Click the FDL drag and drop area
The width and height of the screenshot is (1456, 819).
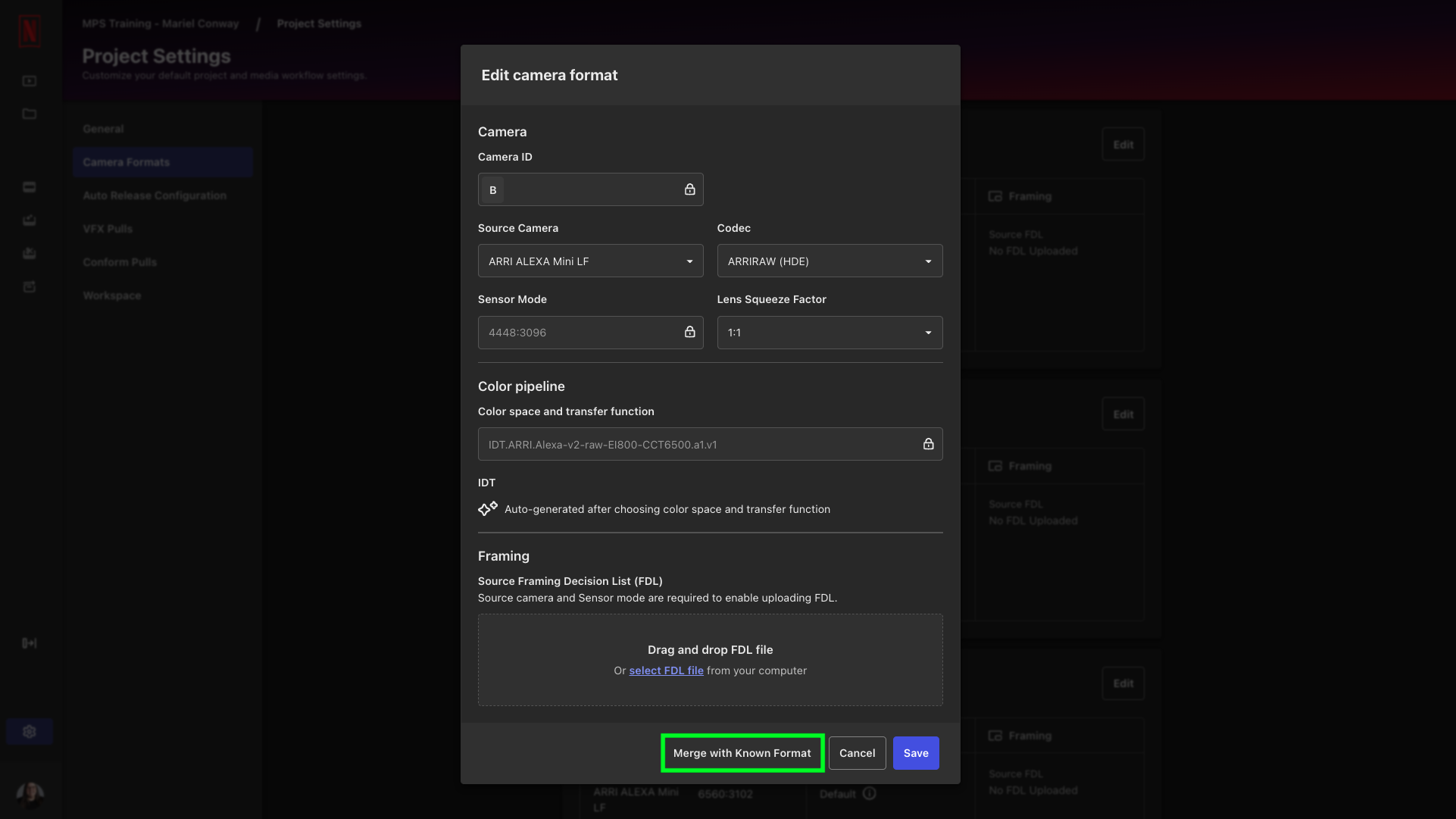coord(710,660)
